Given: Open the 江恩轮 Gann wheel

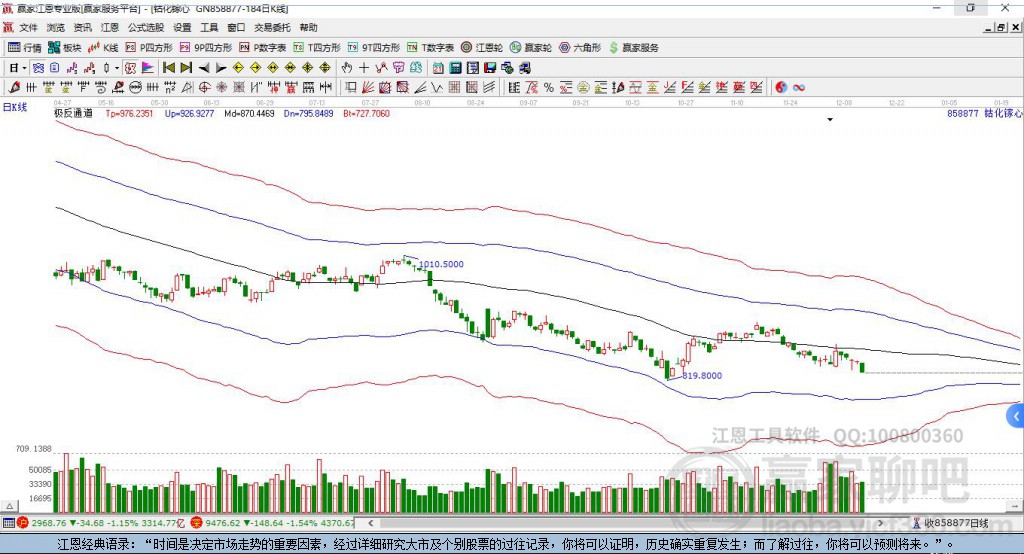Looking at the screenshot, I should tap(482, 48).
